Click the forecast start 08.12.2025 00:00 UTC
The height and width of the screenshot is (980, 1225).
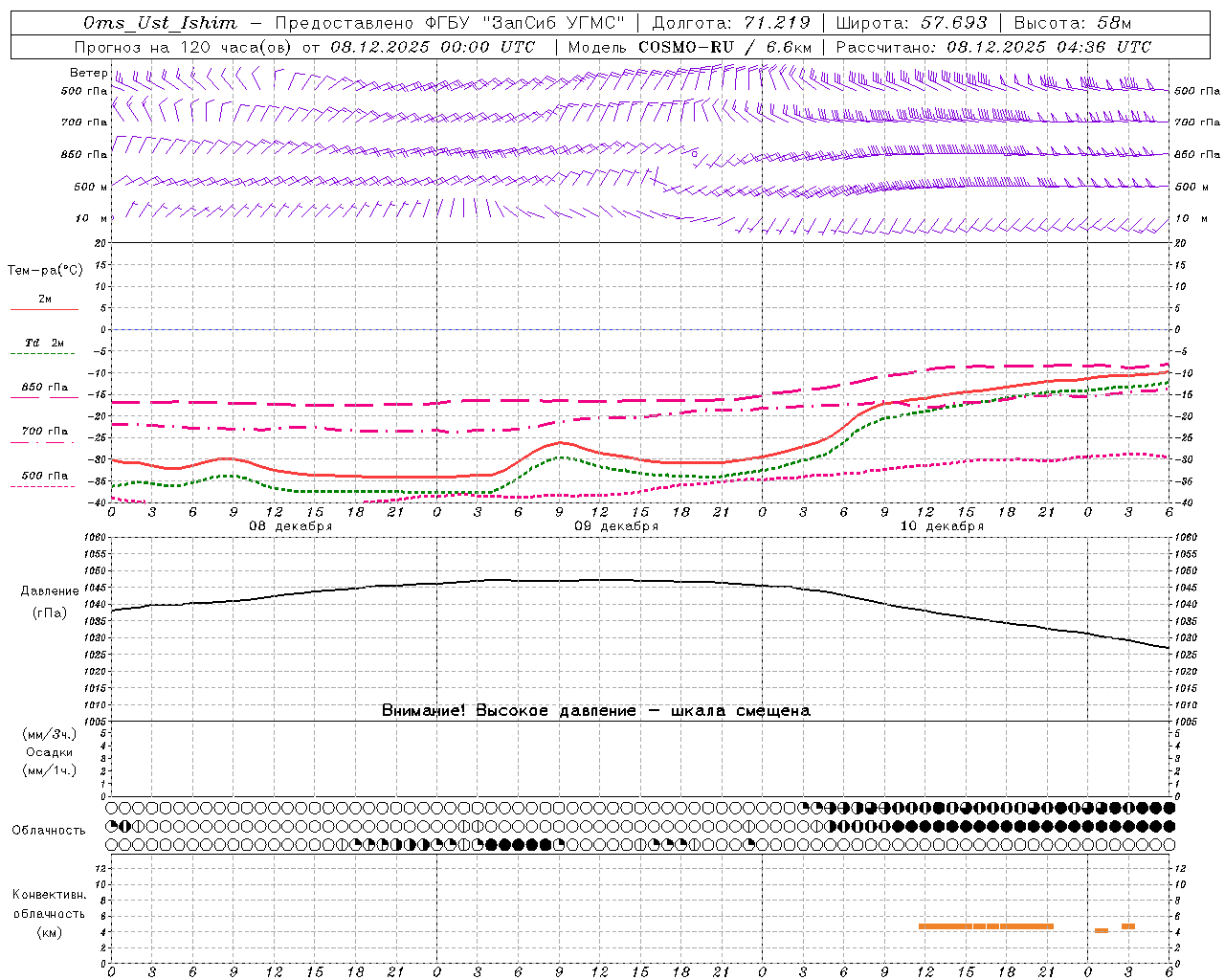(433, 47)
